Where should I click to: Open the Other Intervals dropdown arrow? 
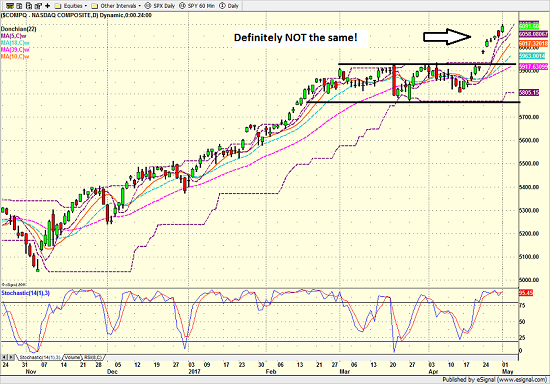pyautogui.click(x=140, y=6)
